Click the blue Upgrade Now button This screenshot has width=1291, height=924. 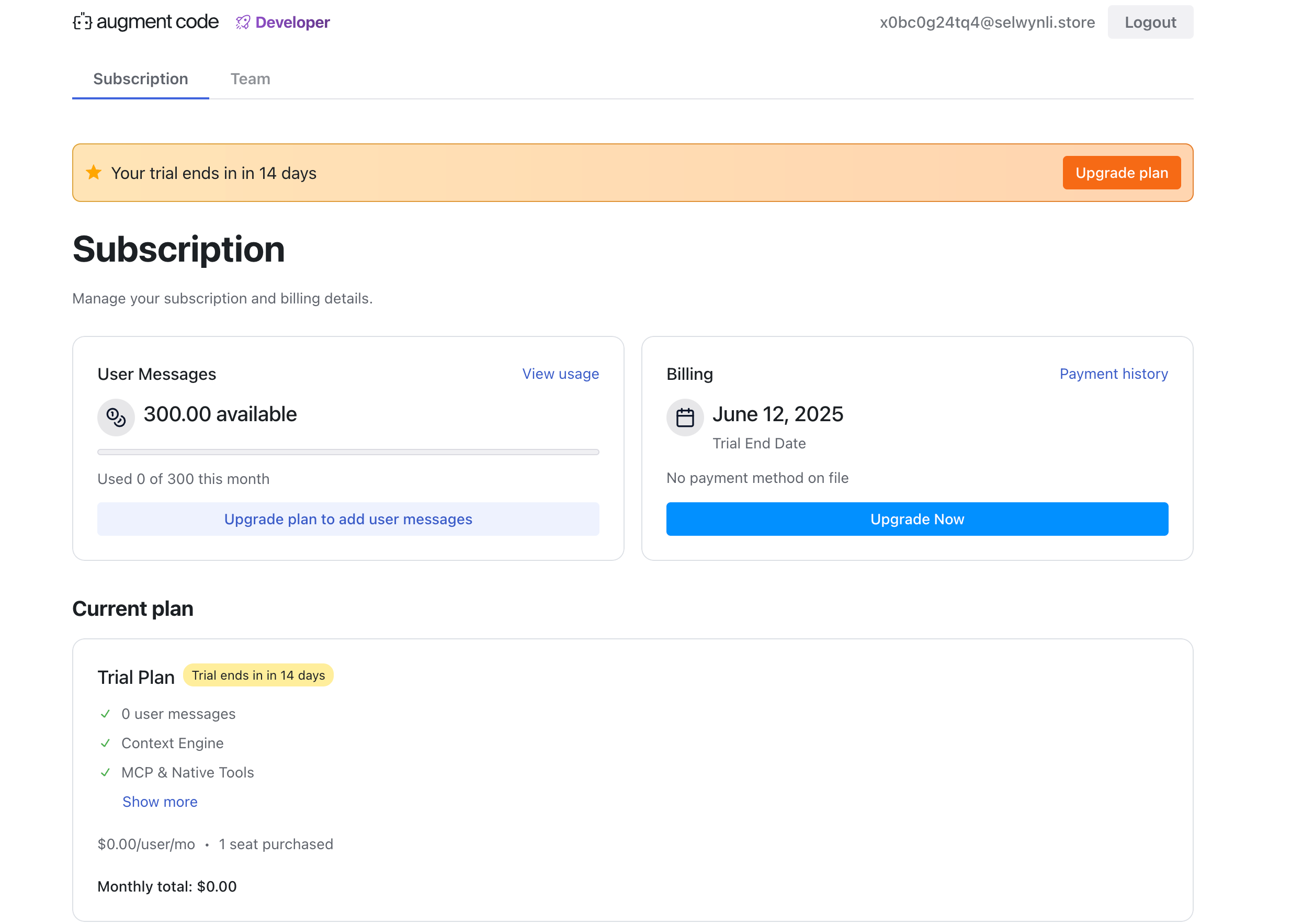coord(917,519)
